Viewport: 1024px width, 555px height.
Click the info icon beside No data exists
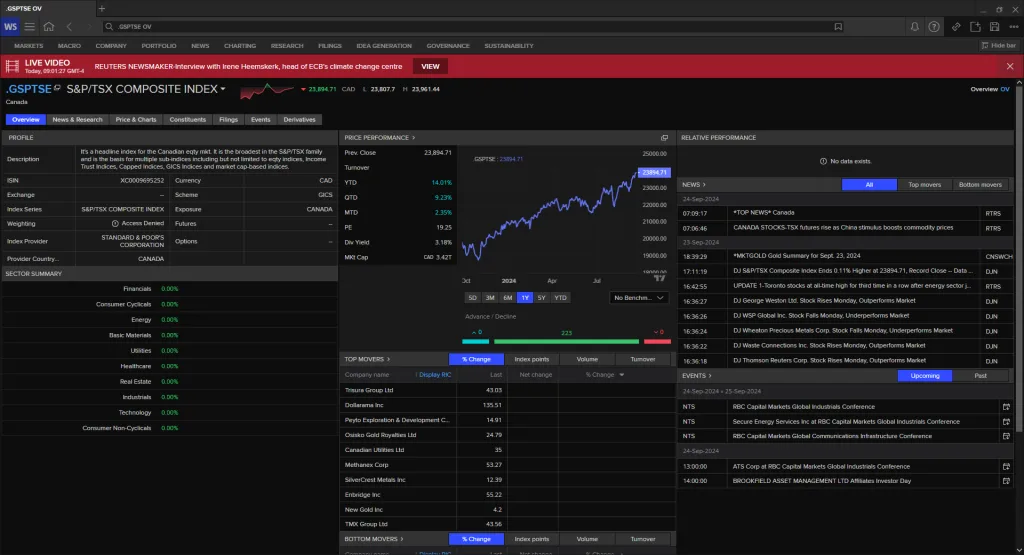click(x=823, y=161)
